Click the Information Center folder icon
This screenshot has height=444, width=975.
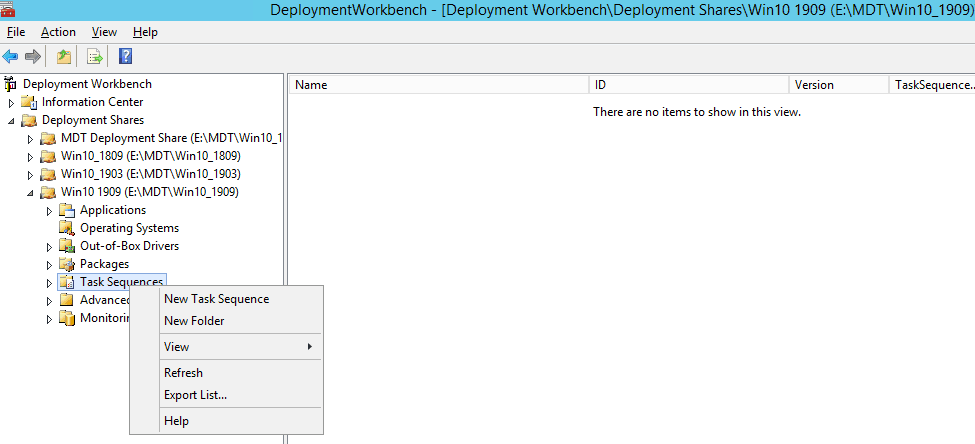coord(29,102)
